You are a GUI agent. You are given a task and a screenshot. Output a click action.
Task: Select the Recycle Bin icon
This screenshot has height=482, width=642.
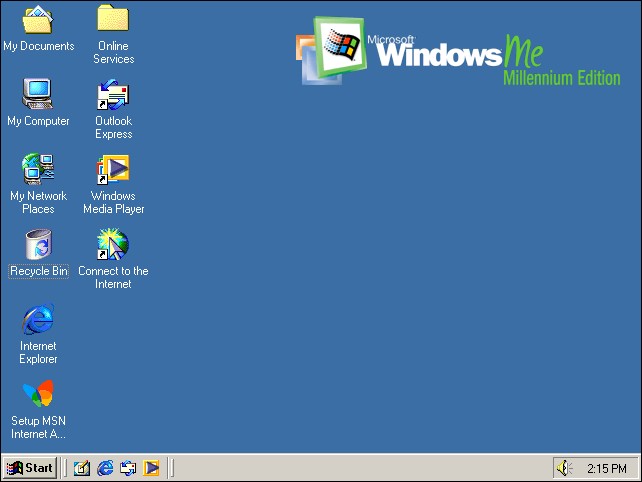tap(38, 244)
